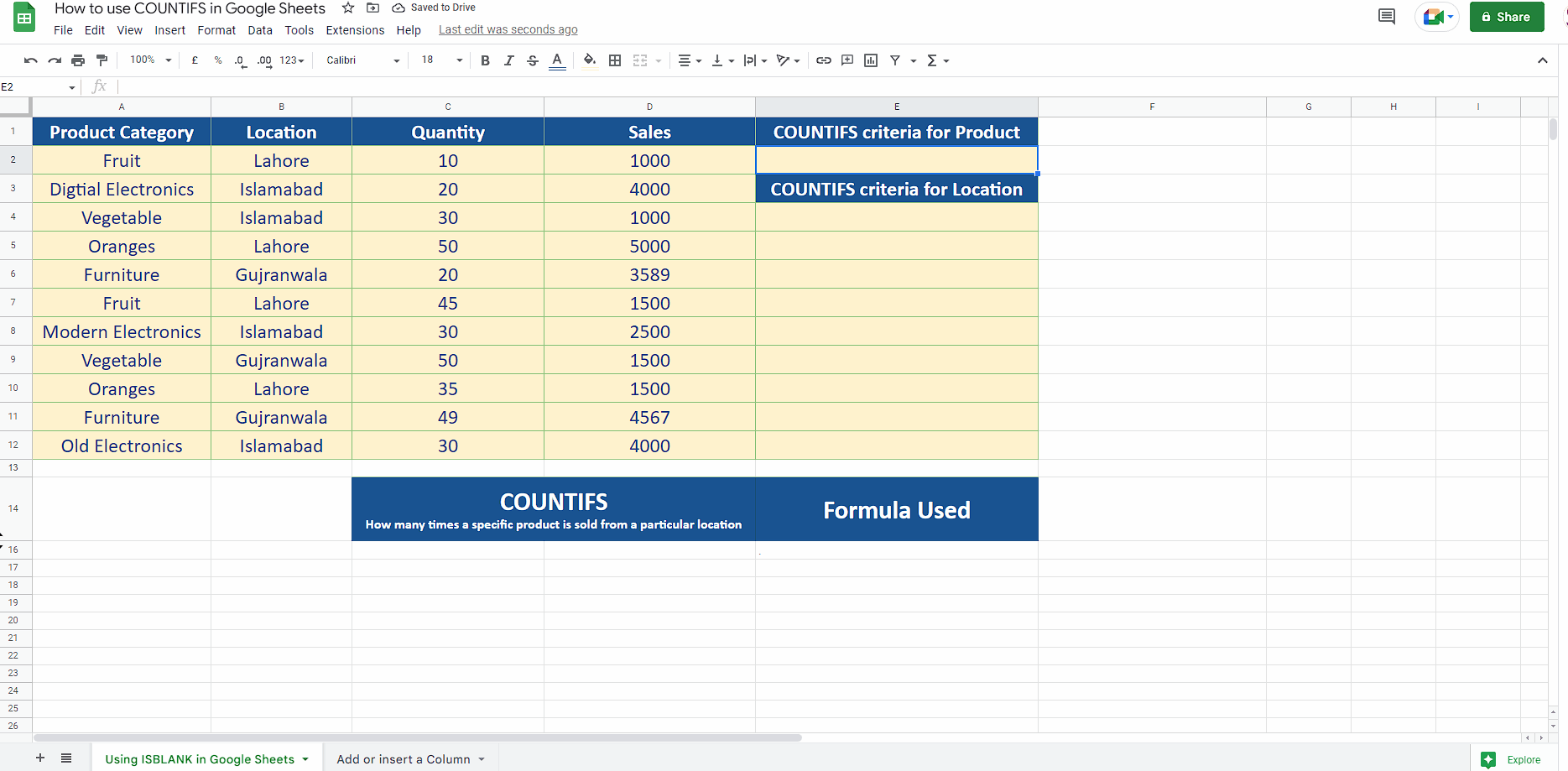Open the Data menu

tap(260, 29)
